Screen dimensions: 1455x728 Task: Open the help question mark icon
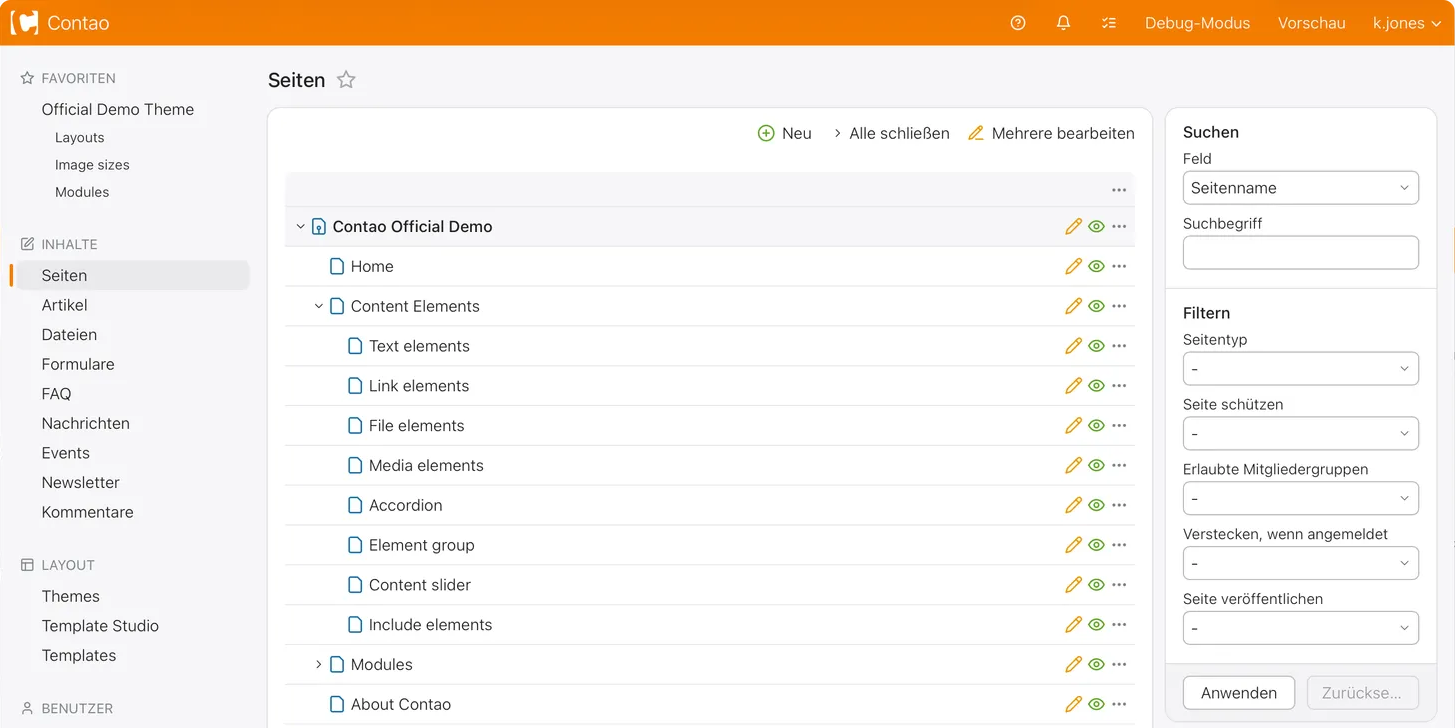1018,23
